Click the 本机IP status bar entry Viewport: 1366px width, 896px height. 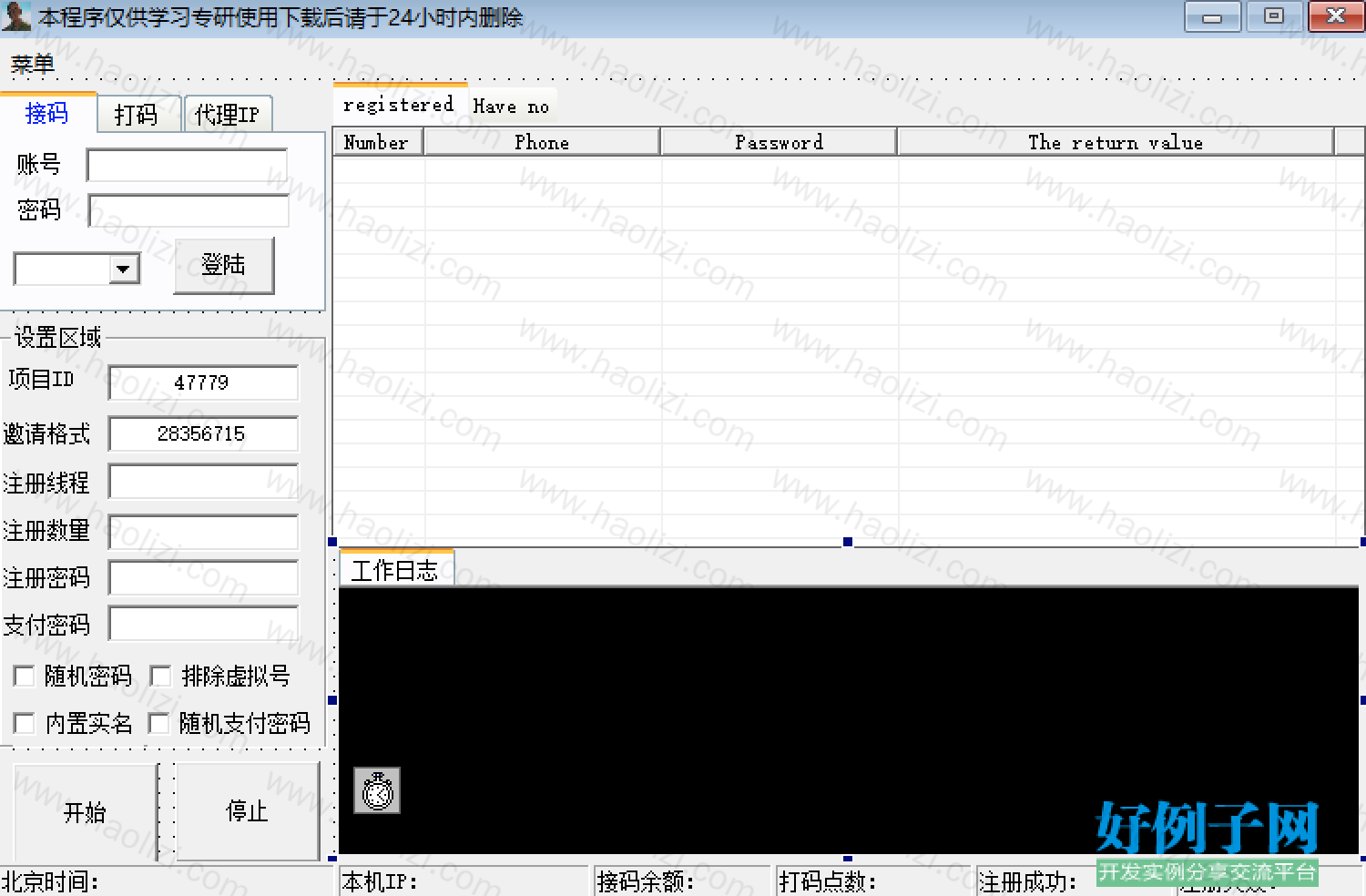pyautogui.click(x=464, y=881)
